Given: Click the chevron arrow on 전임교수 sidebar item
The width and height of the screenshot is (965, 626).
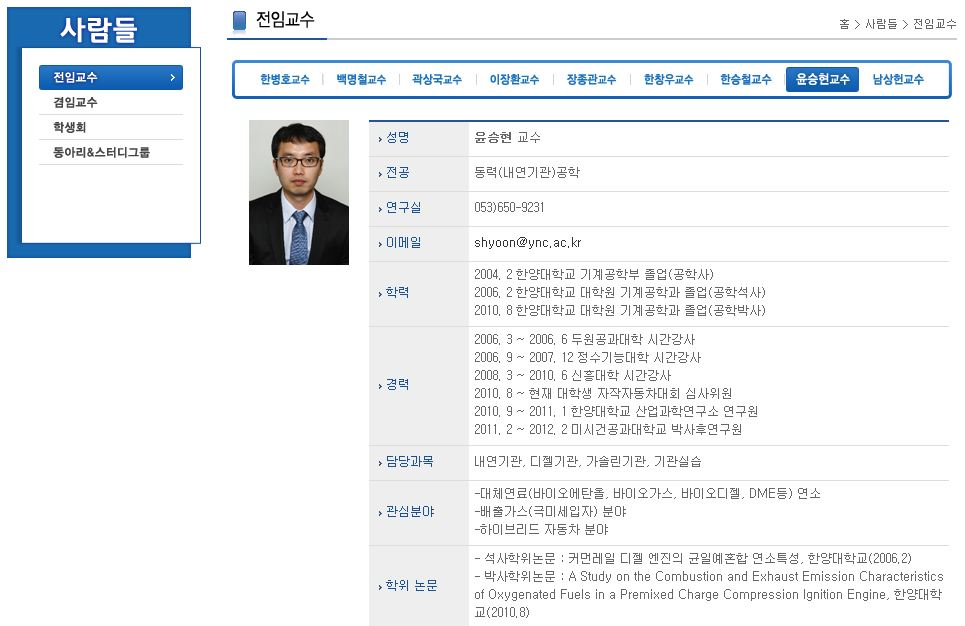Looking at the screenshot, I should click(x=172, y=78).
